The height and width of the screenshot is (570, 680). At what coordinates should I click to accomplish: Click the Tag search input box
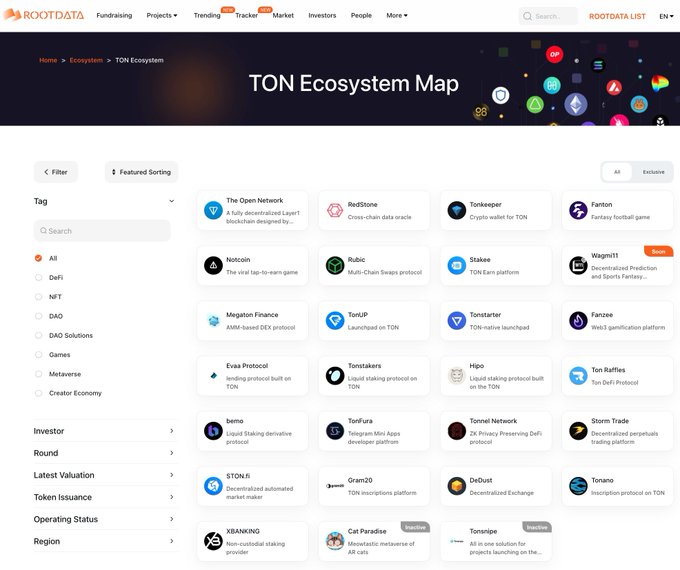pyautogui.click(x=102, y=231)
